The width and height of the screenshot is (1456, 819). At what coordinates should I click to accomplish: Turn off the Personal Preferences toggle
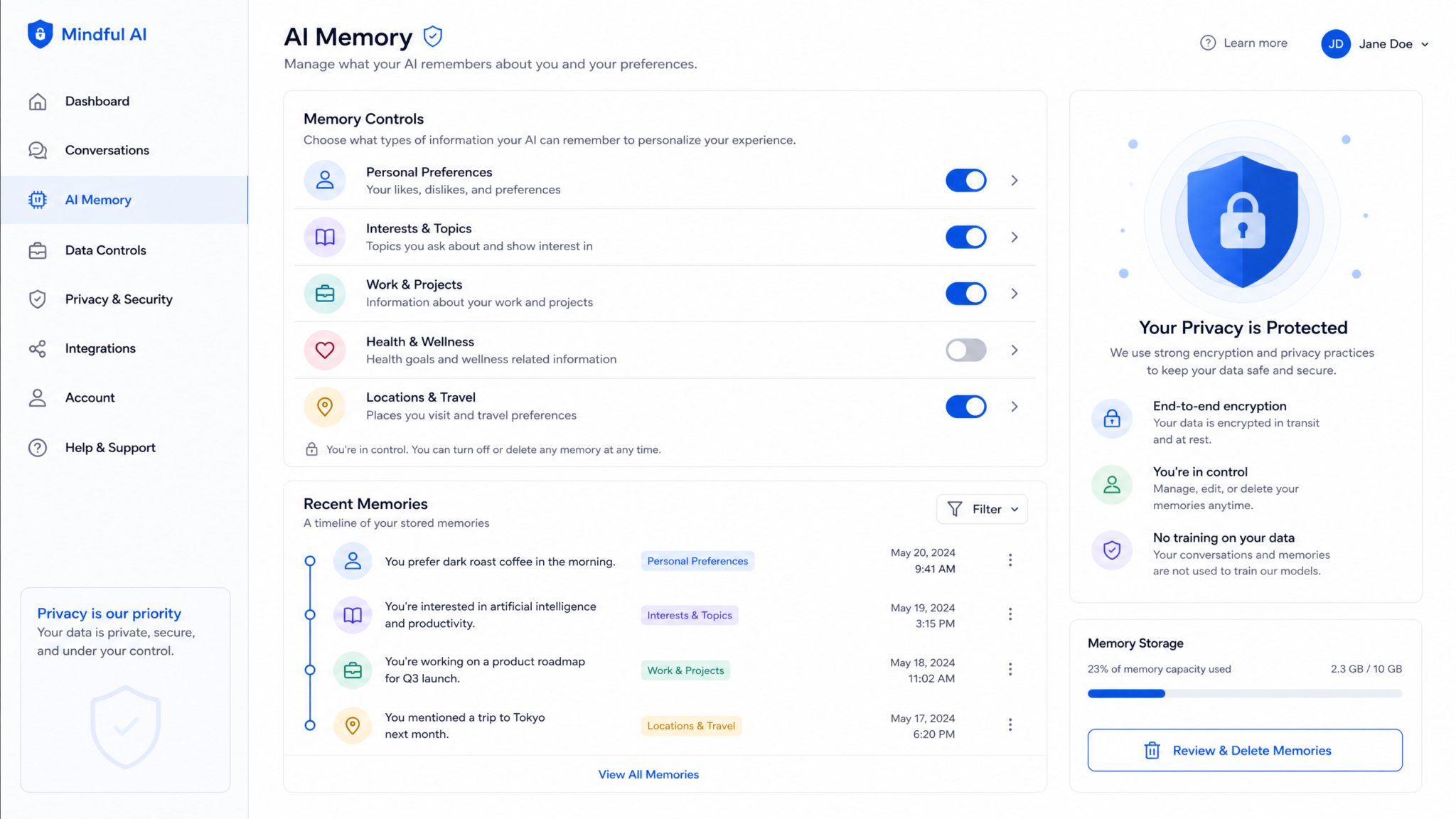pos(965,181)
